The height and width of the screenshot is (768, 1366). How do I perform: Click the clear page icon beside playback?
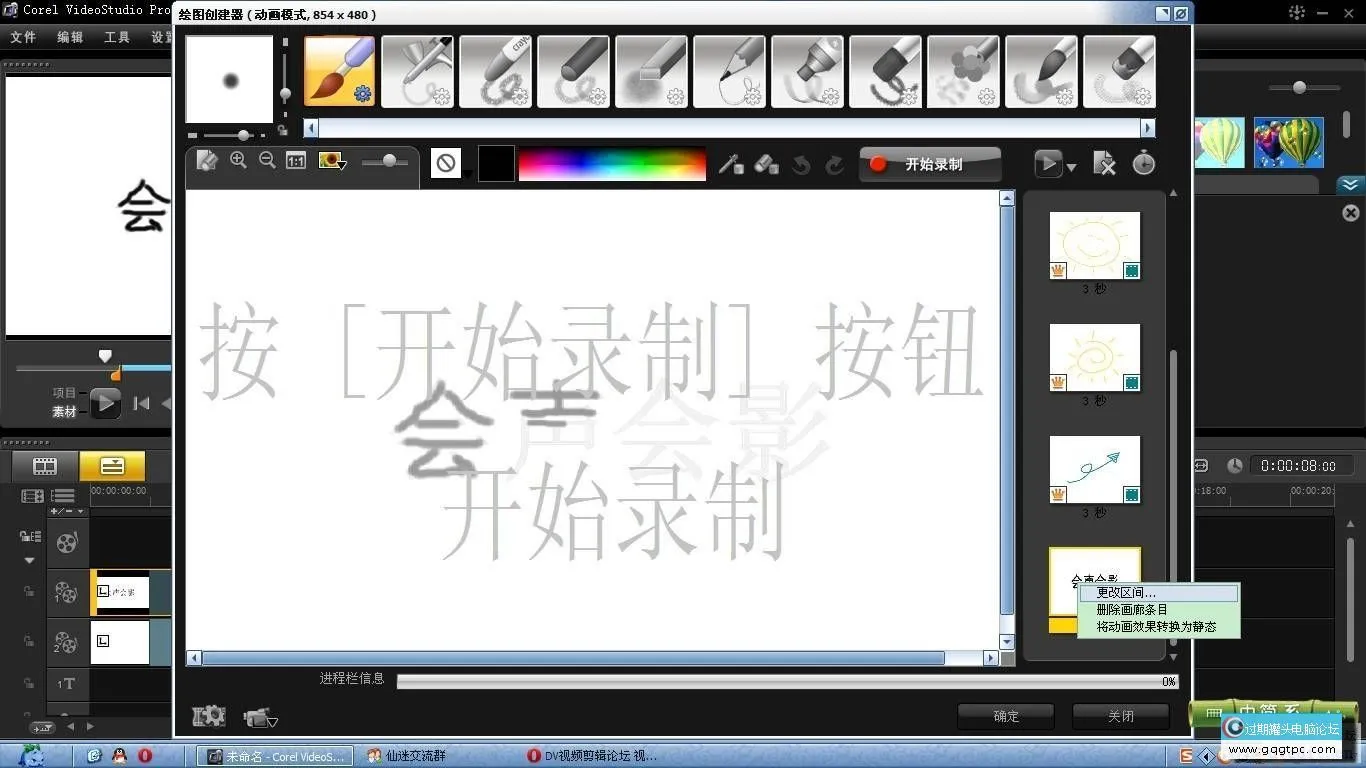(x=1104, y=163)
